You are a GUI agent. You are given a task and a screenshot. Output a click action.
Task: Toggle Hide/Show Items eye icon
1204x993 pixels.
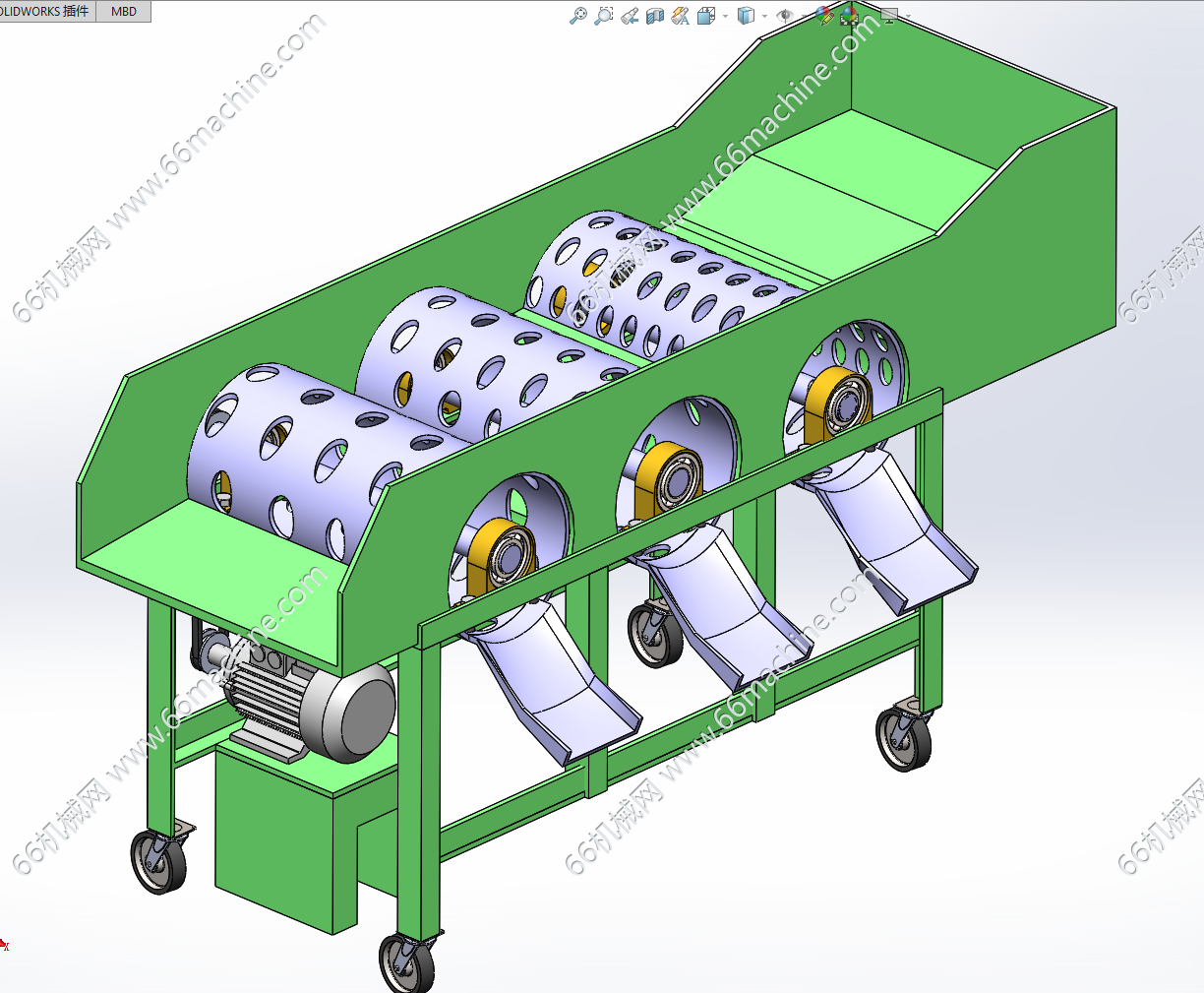785,15
